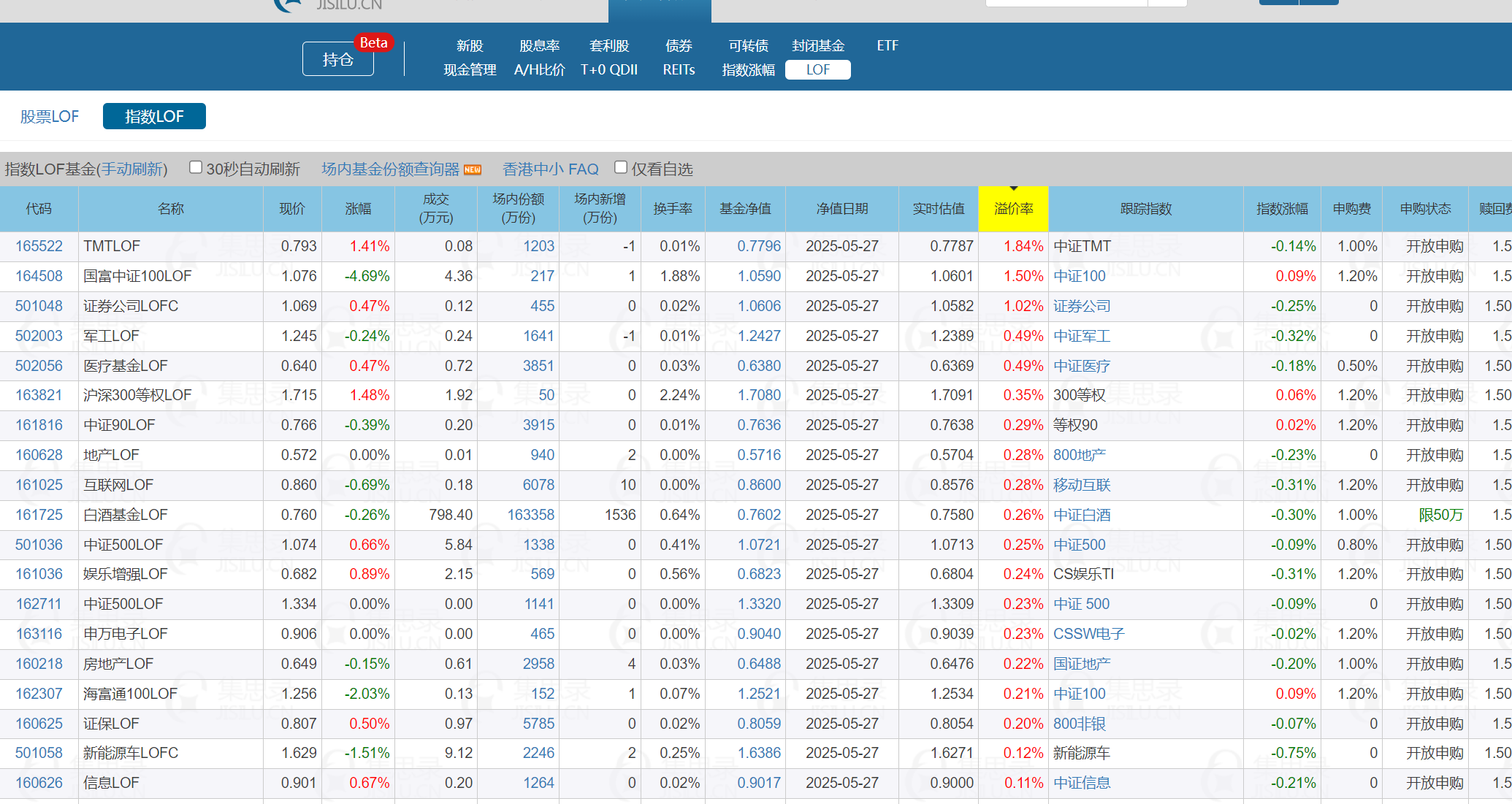Click the red Beta badge on 持仓
Image resolution: width=1512 pixels, height=804 pixels.
point(373,43)
